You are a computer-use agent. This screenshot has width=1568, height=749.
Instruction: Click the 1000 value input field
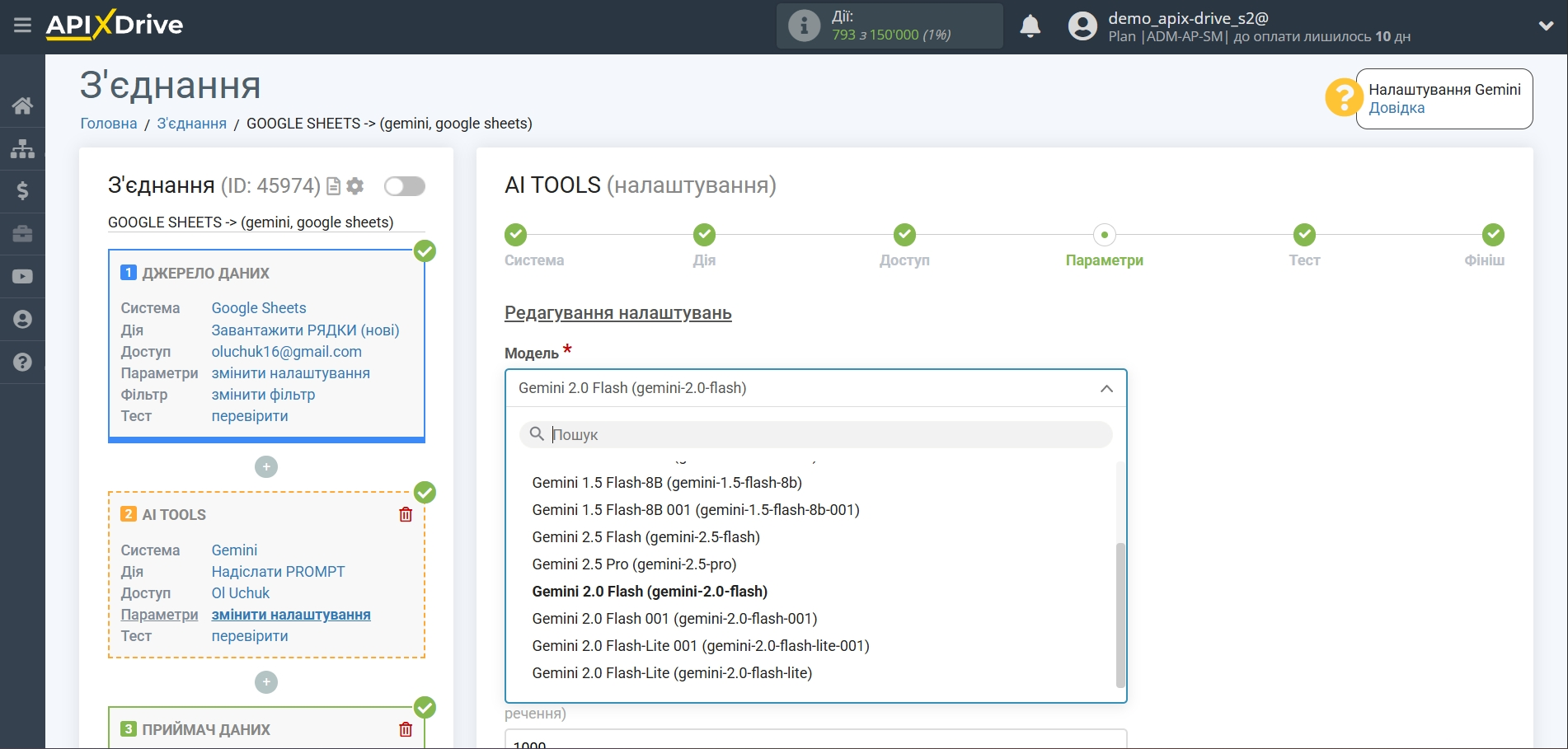pos(815,739)
